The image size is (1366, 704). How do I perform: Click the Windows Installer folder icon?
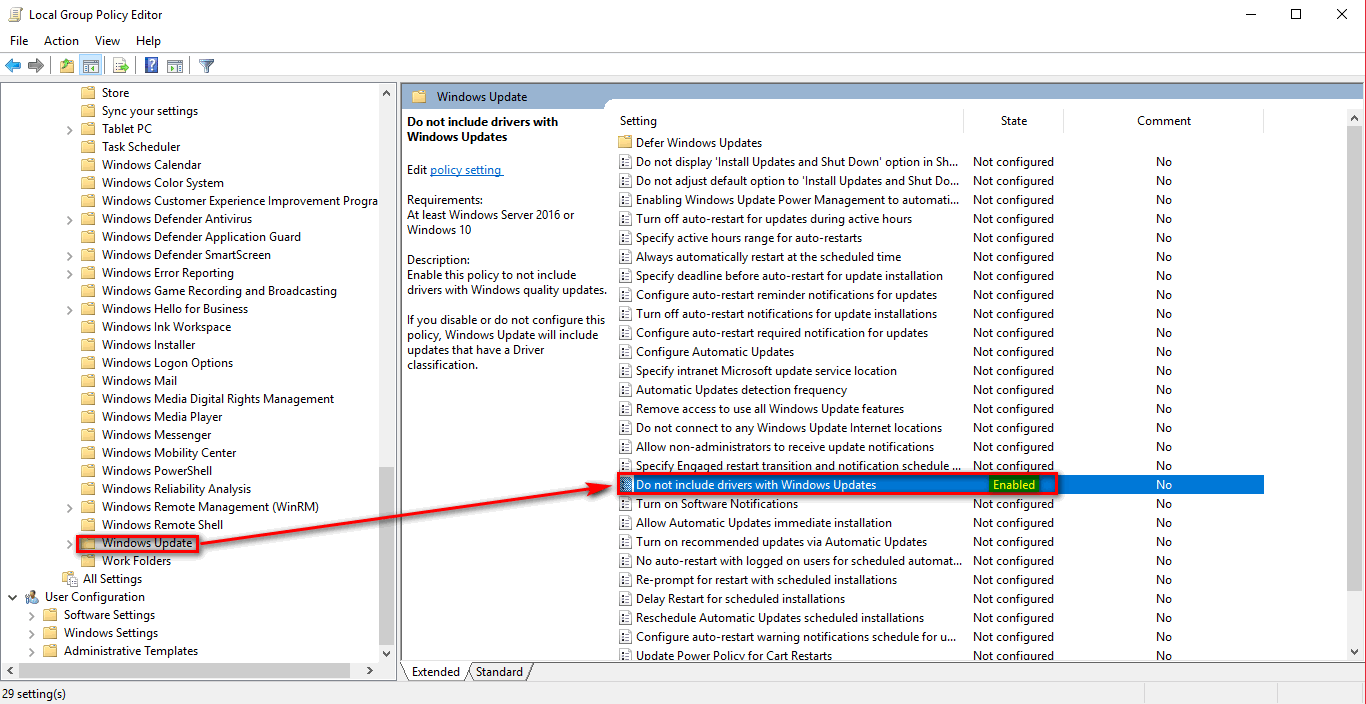point(88,345)
